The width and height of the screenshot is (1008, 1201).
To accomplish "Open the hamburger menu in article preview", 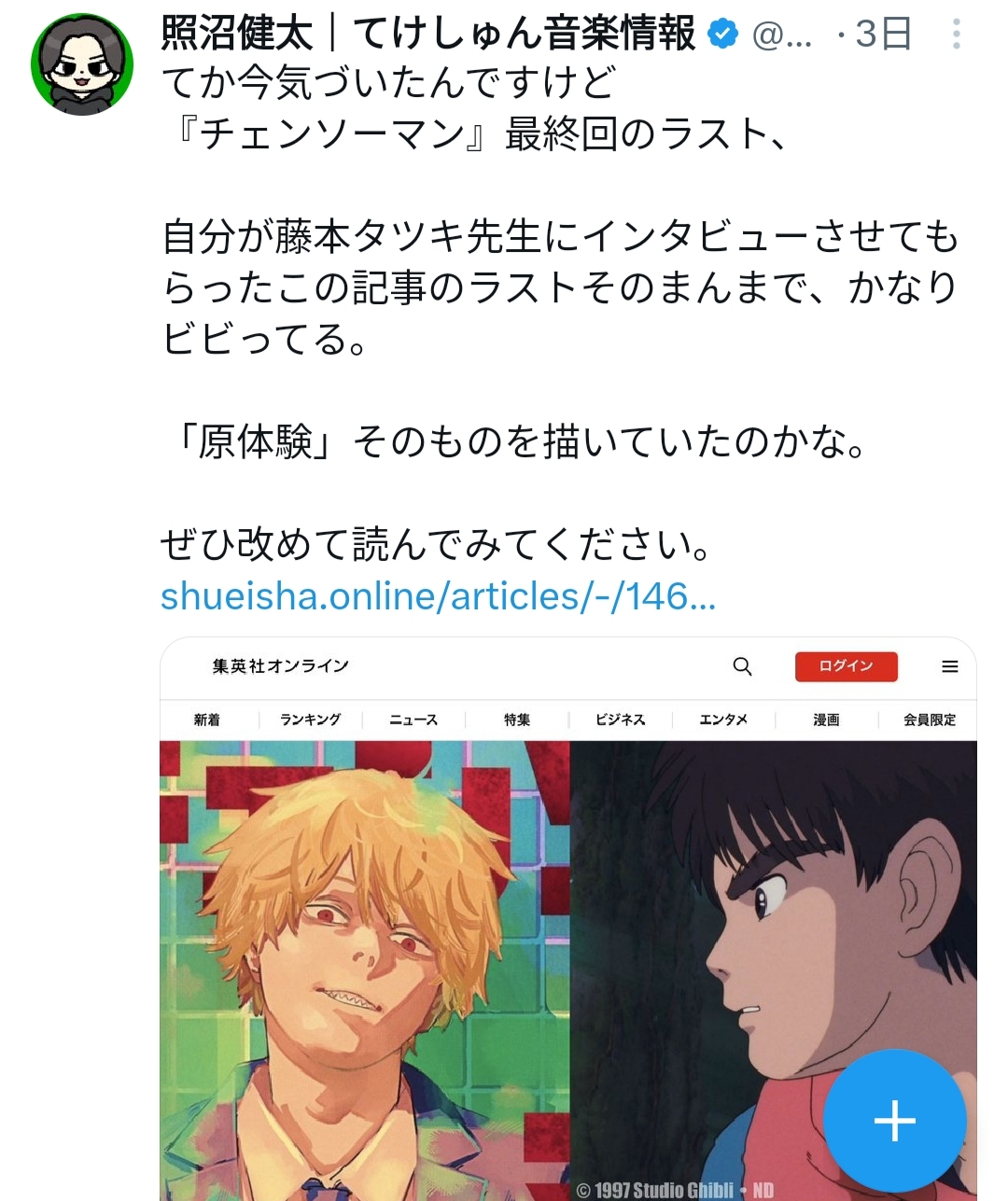I will pos(950,666).
